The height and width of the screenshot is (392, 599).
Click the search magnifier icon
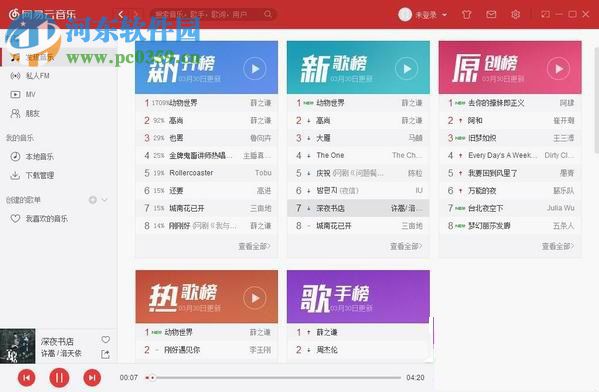tap(268, 14)
